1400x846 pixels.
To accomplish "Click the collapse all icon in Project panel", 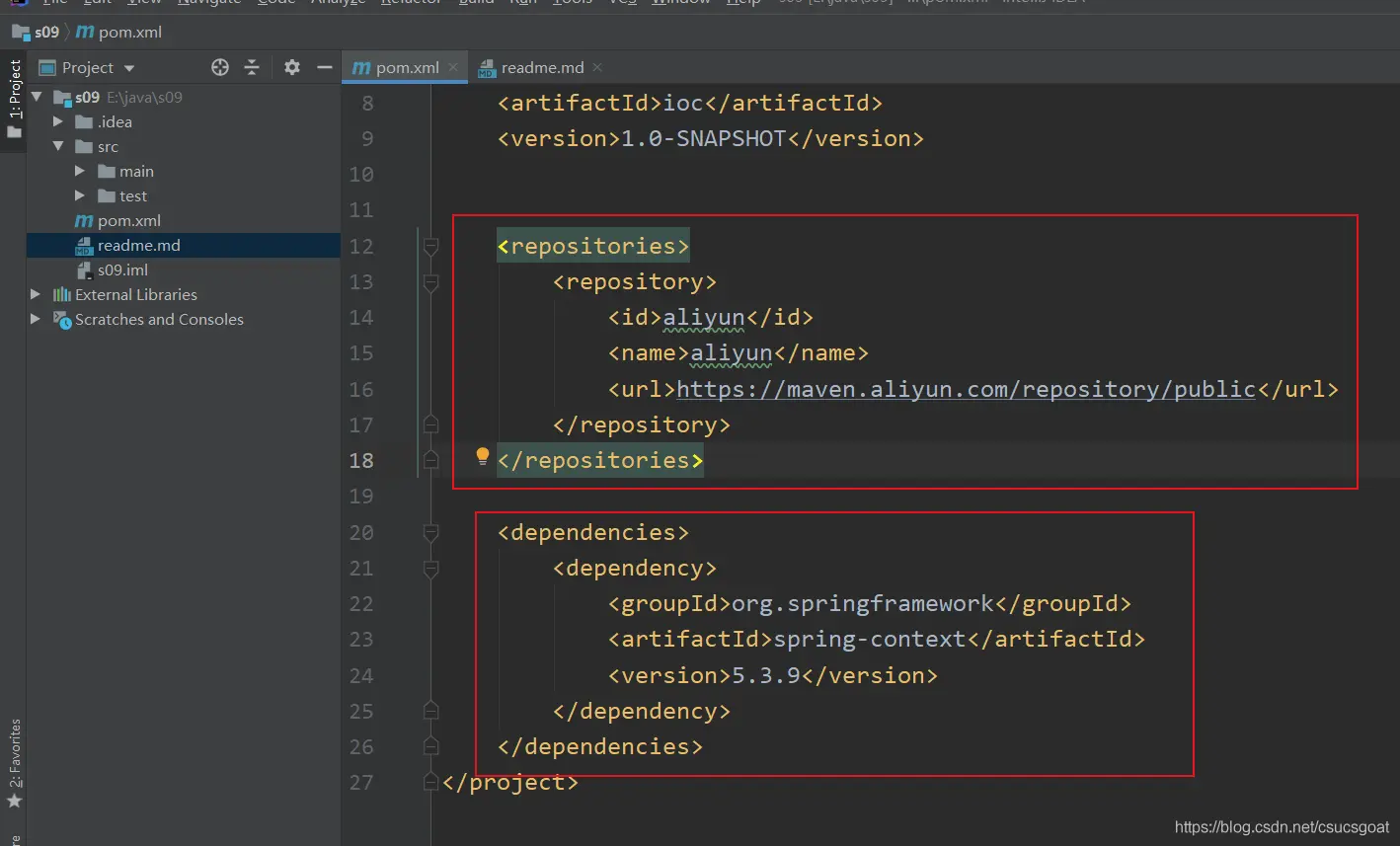I will pyautogui.click(x=252, y=67).
